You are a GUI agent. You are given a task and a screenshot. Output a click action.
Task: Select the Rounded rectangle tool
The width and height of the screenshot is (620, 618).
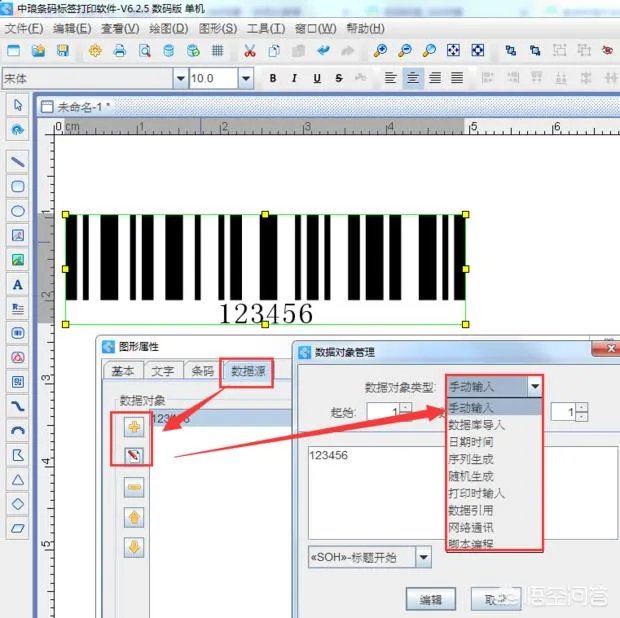pos(18,186)
